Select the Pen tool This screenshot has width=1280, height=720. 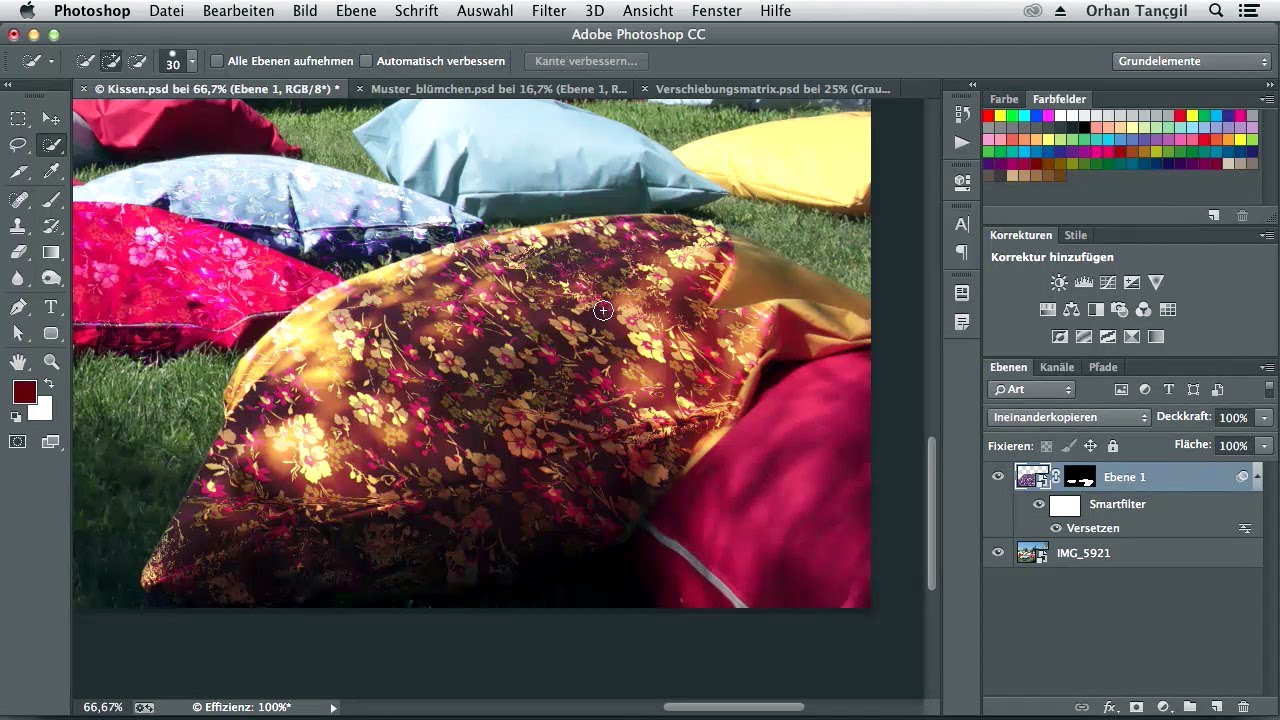tap(18, 307)
